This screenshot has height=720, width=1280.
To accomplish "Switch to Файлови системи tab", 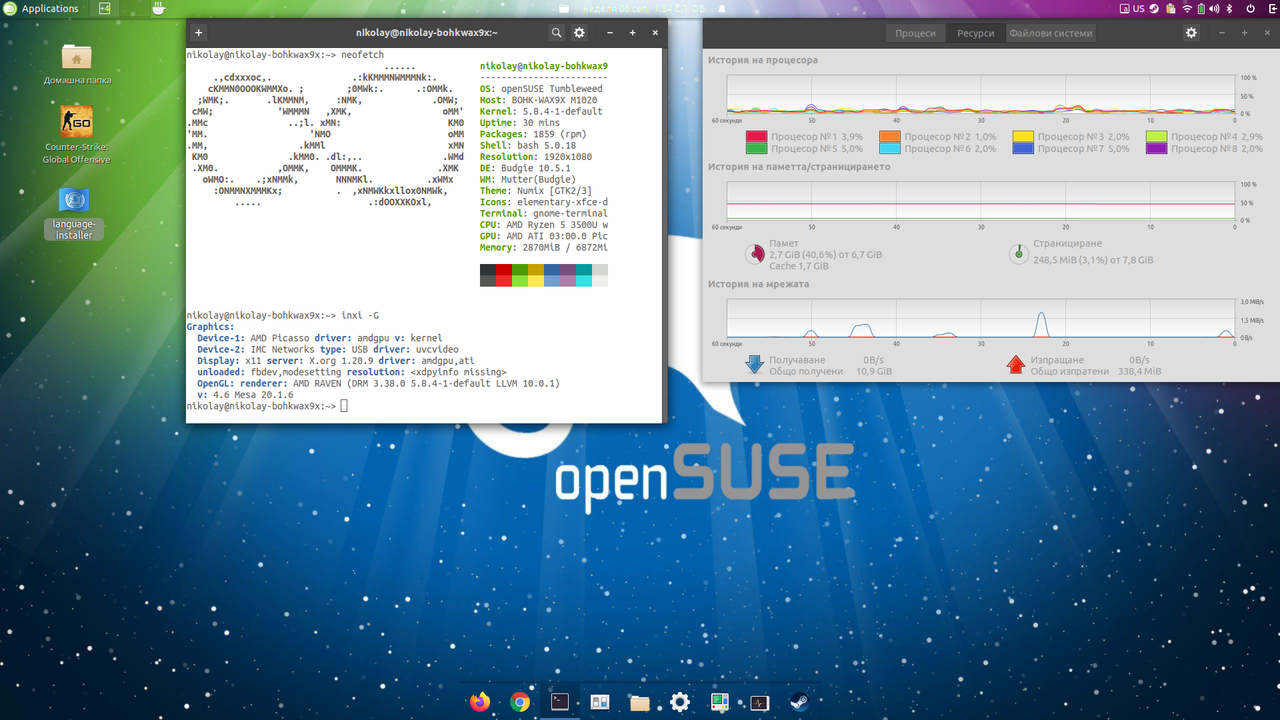I will [x=1050, y=33].
